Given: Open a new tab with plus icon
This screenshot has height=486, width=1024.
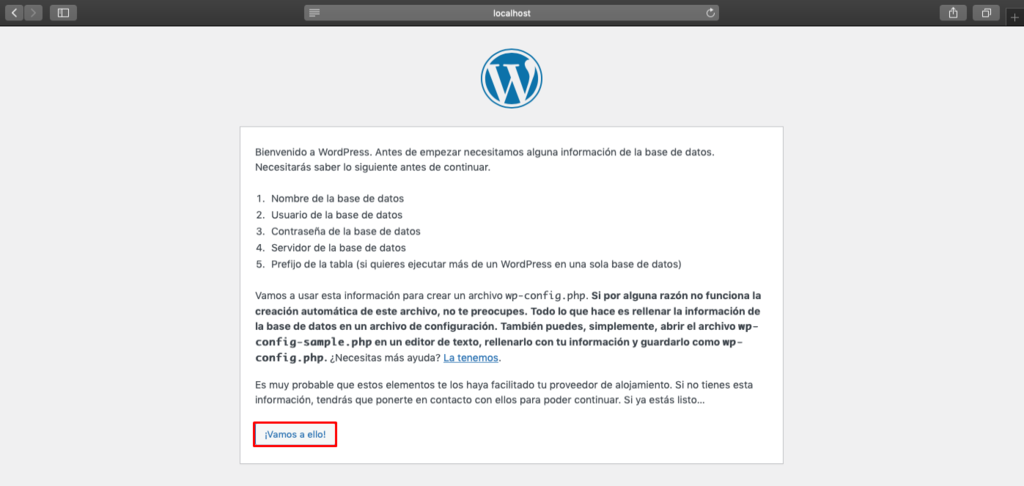Looking at the screenshot, I should [1014, 18].
